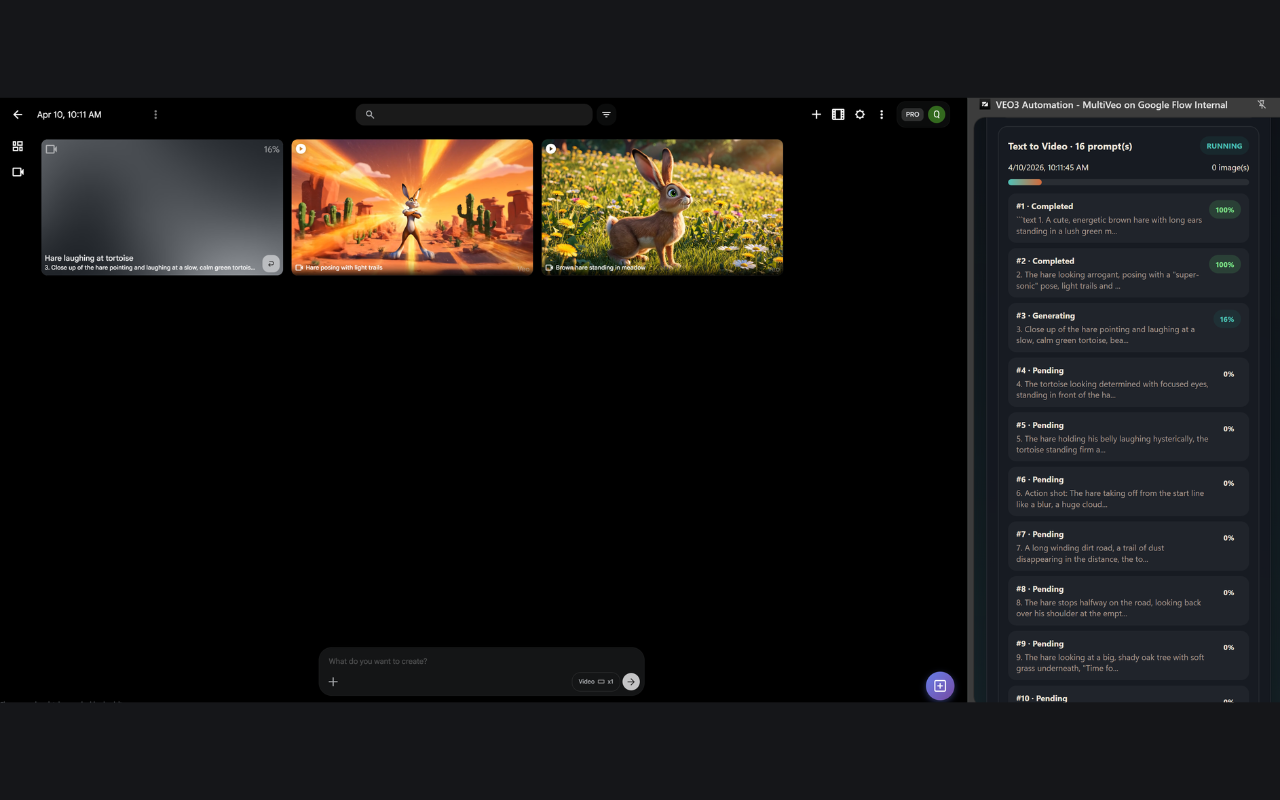Switch to the grid view sidebar icon
Viewport: 1280px width, 800px height.
[18, 146]
